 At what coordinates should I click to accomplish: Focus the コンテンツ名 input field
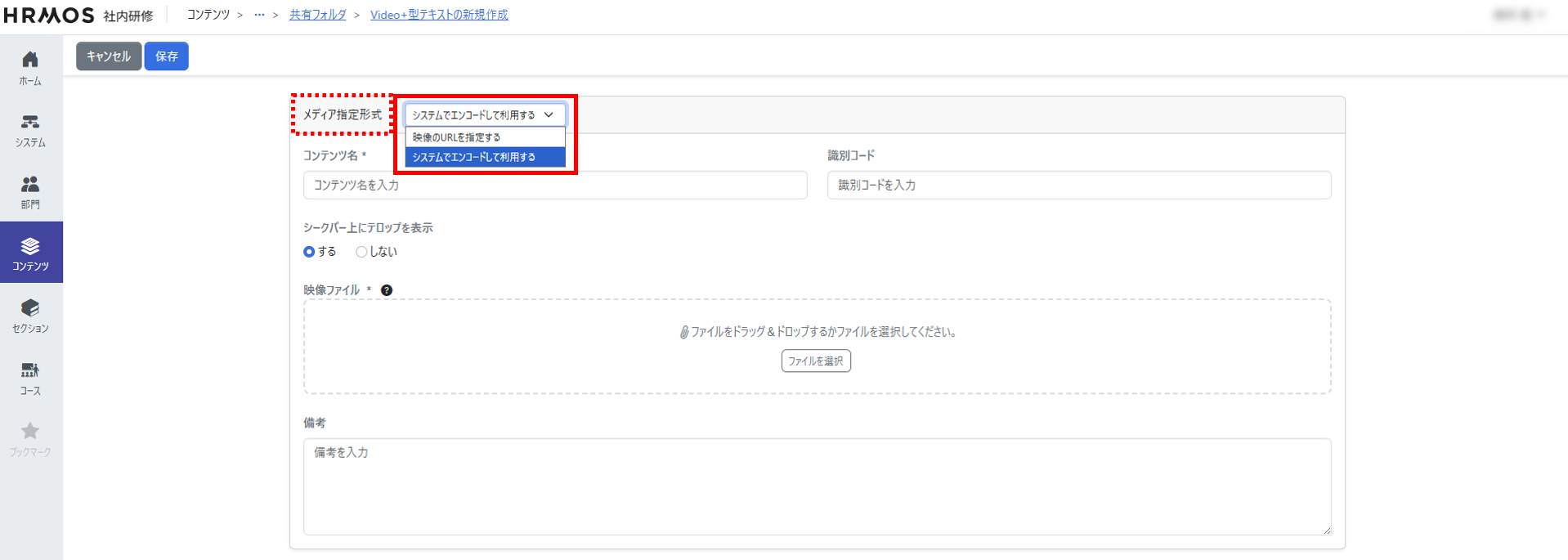(x=554, y=186)
